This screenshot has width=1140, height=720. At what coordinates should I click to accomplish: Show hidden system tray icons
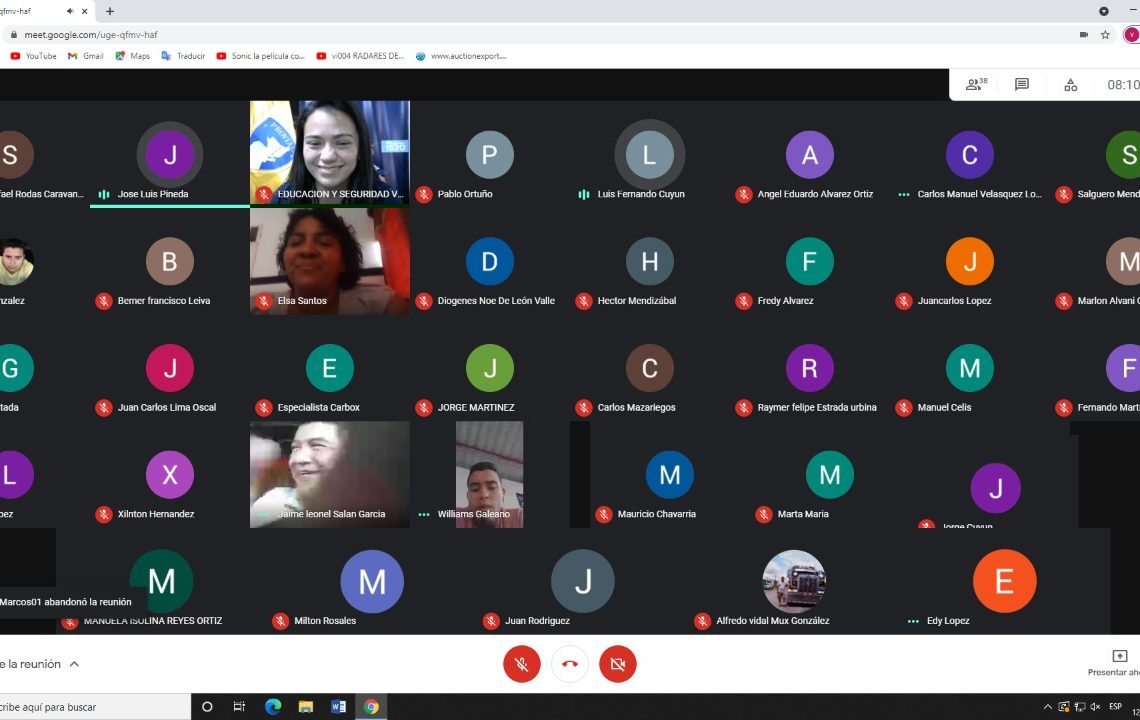[x=1047, y=707]
